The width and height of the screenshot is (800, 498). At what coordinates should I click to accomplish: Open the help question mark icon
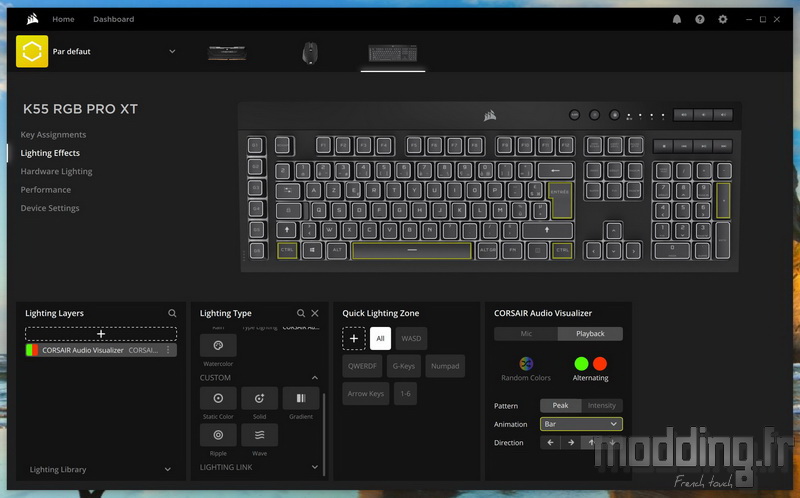pyautogui.click(x=699, y=19)
